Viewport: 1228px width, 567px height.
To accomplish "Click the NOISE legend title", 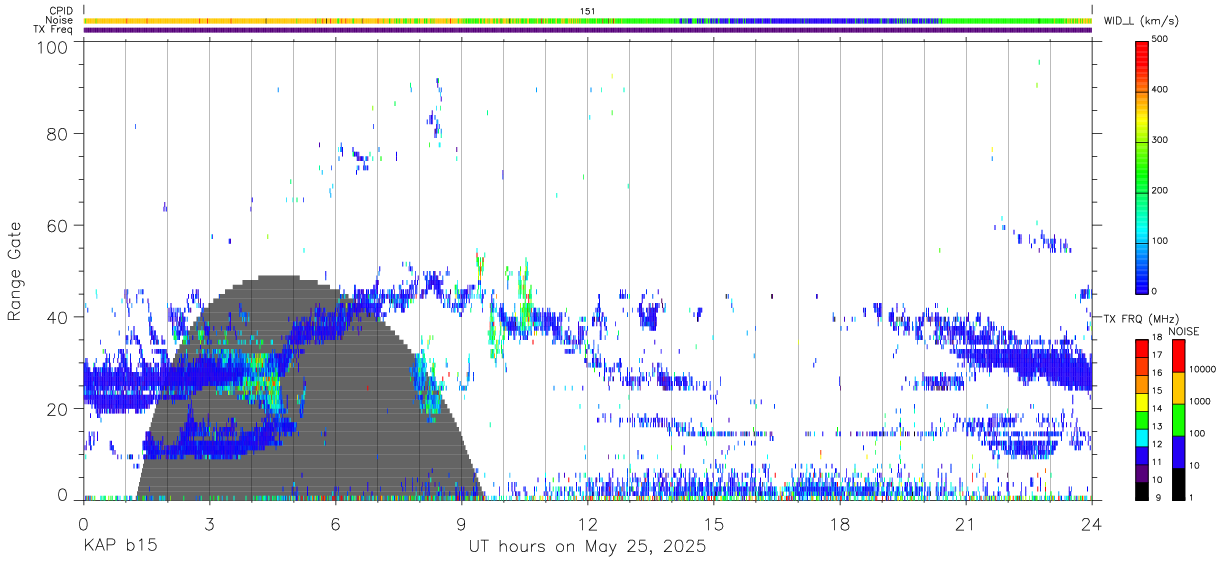I will [1184, 331].
